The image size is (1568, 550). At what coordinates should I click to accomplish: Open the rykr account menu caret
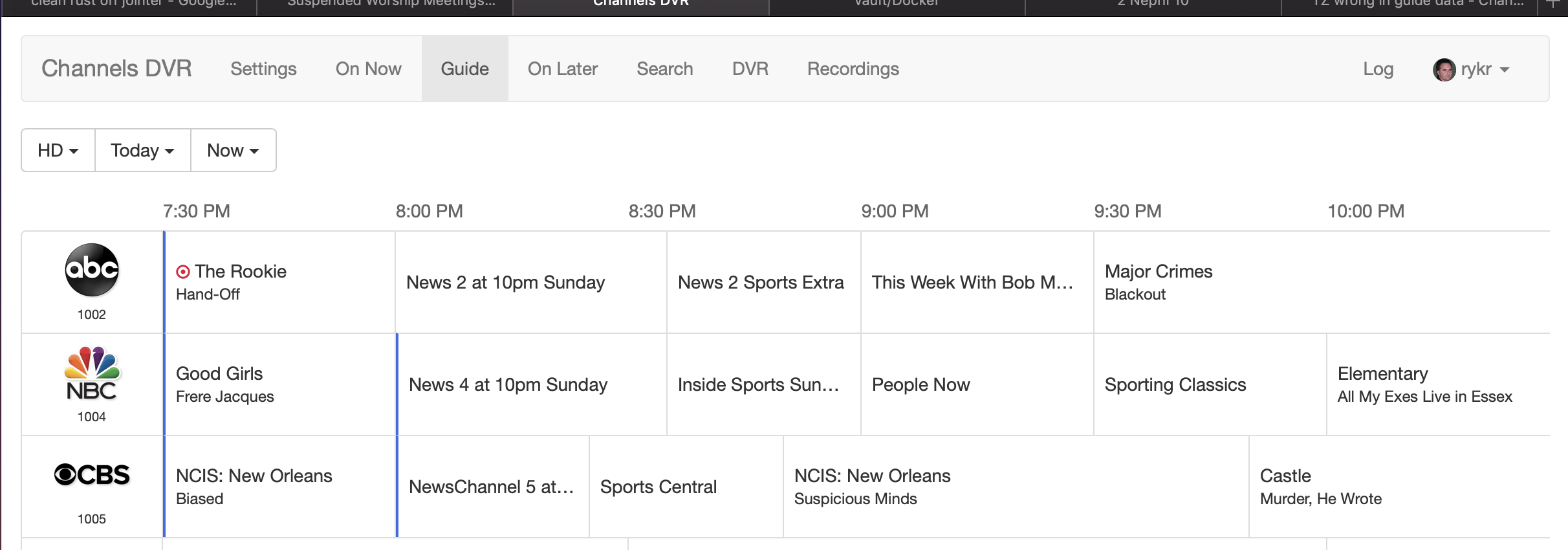pyautogui.click(x=1505, y=70)
